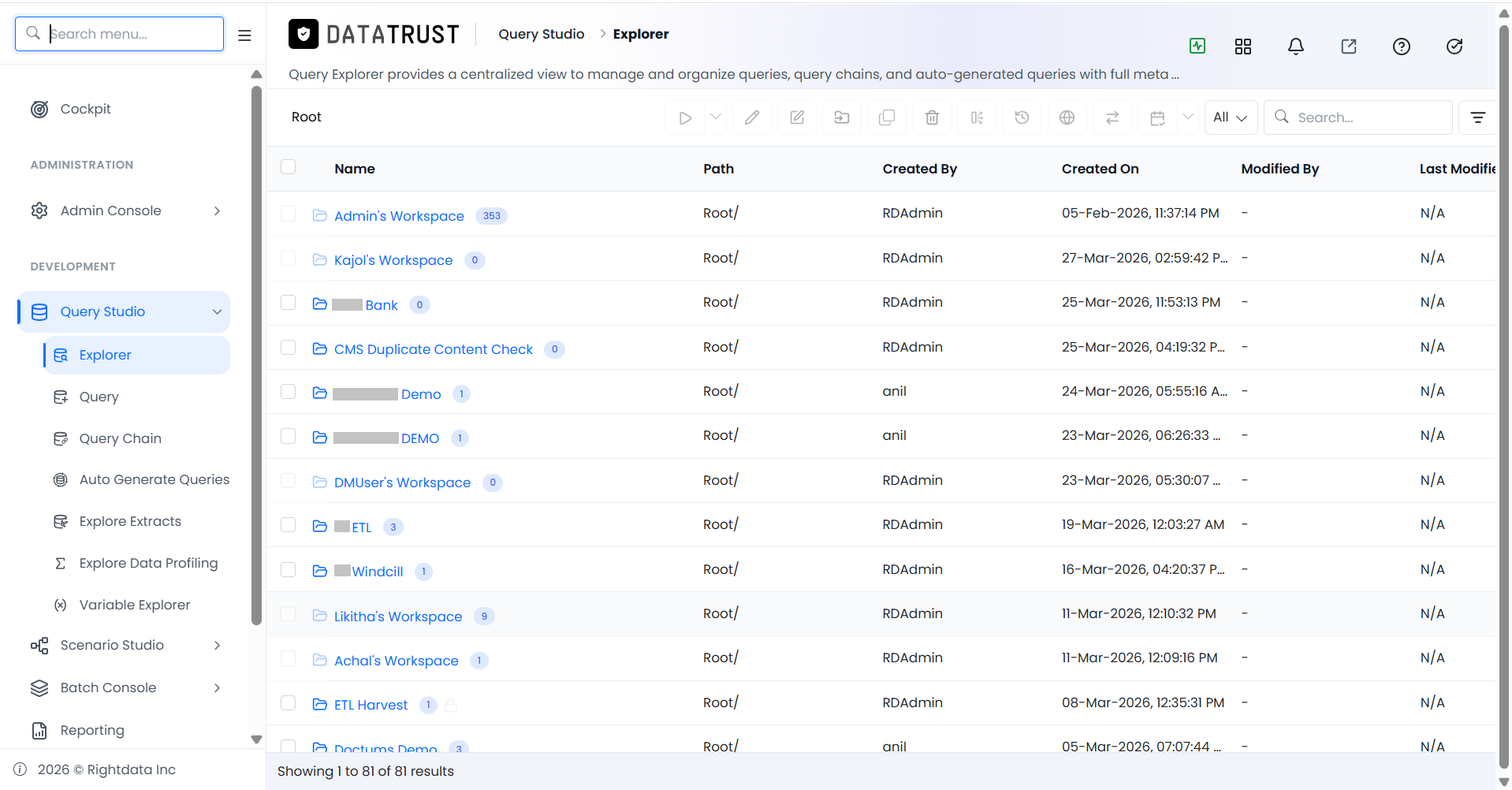1512x790 pixels.
Task: Check the Achal's Workspace row checkbox
Action: 289,658
